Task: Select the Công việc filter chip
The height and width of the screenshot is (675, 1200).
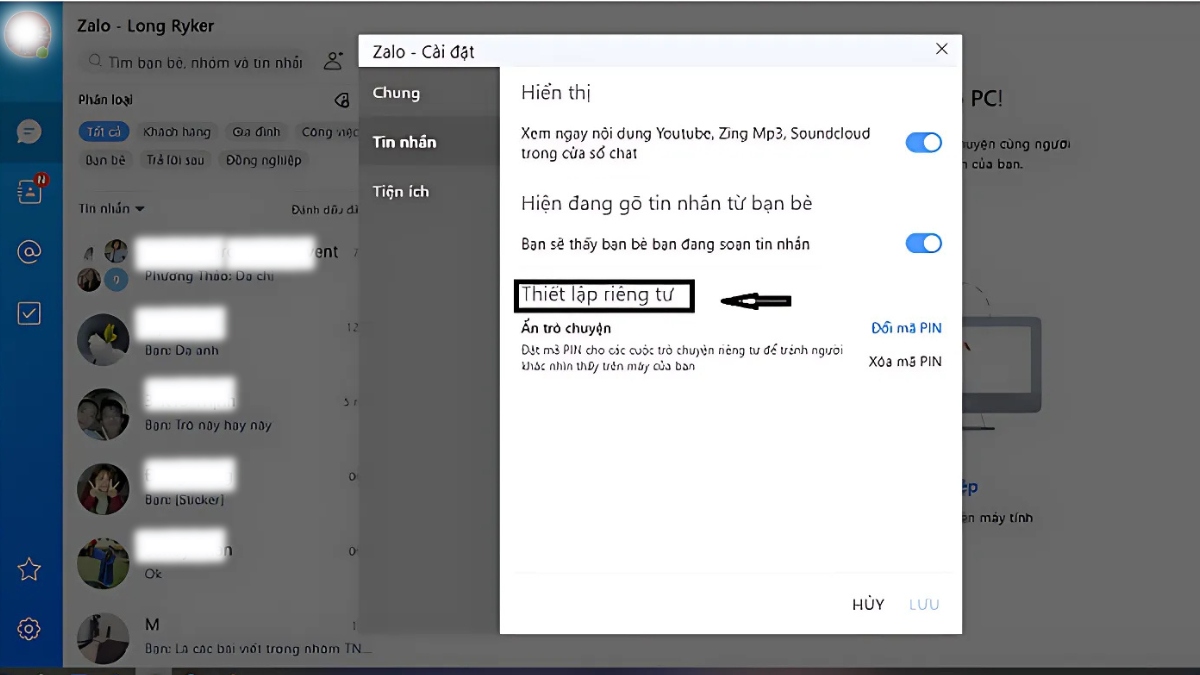Action: [328, 132]
